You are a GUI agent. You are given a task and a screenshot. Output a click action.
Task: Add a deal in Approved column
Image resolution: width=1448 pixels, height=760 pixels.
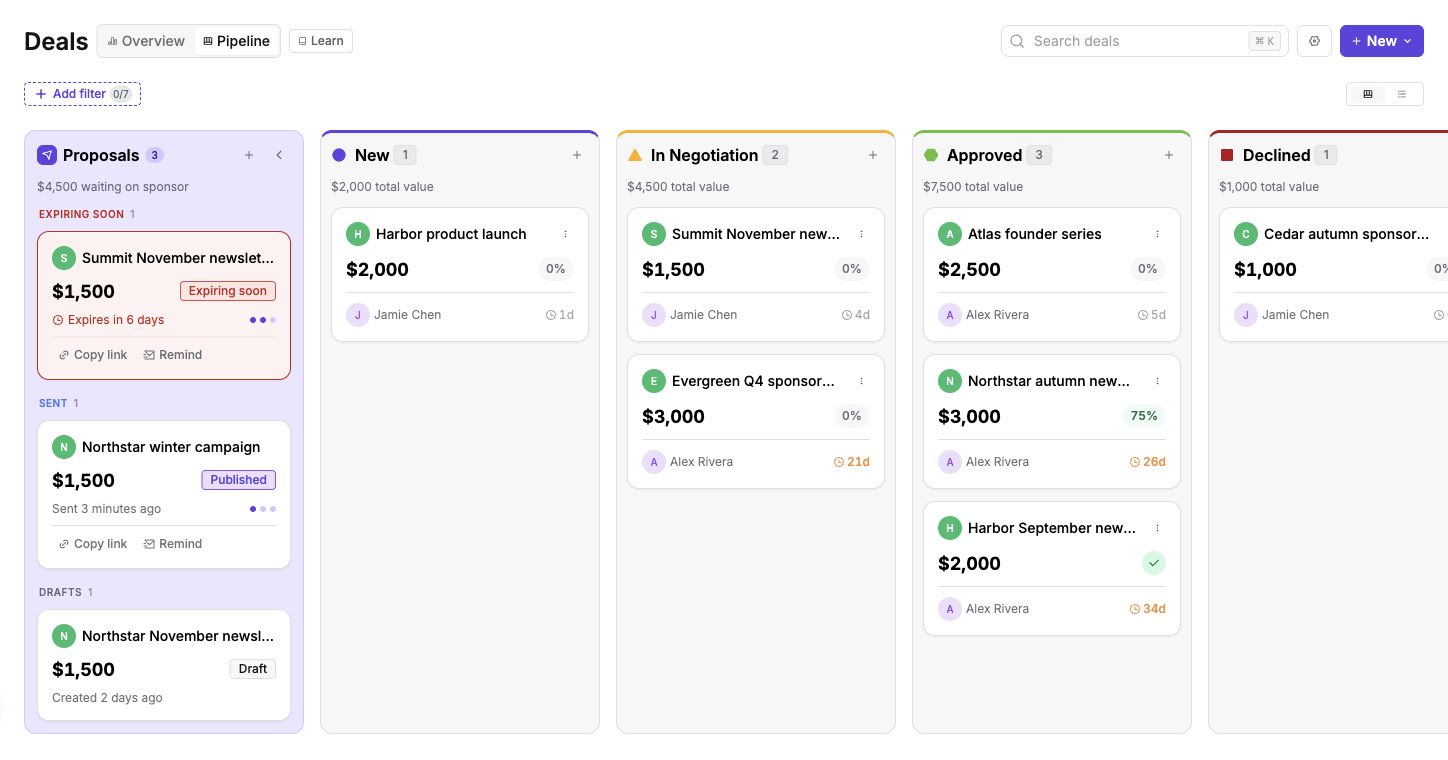[1169, 155]
